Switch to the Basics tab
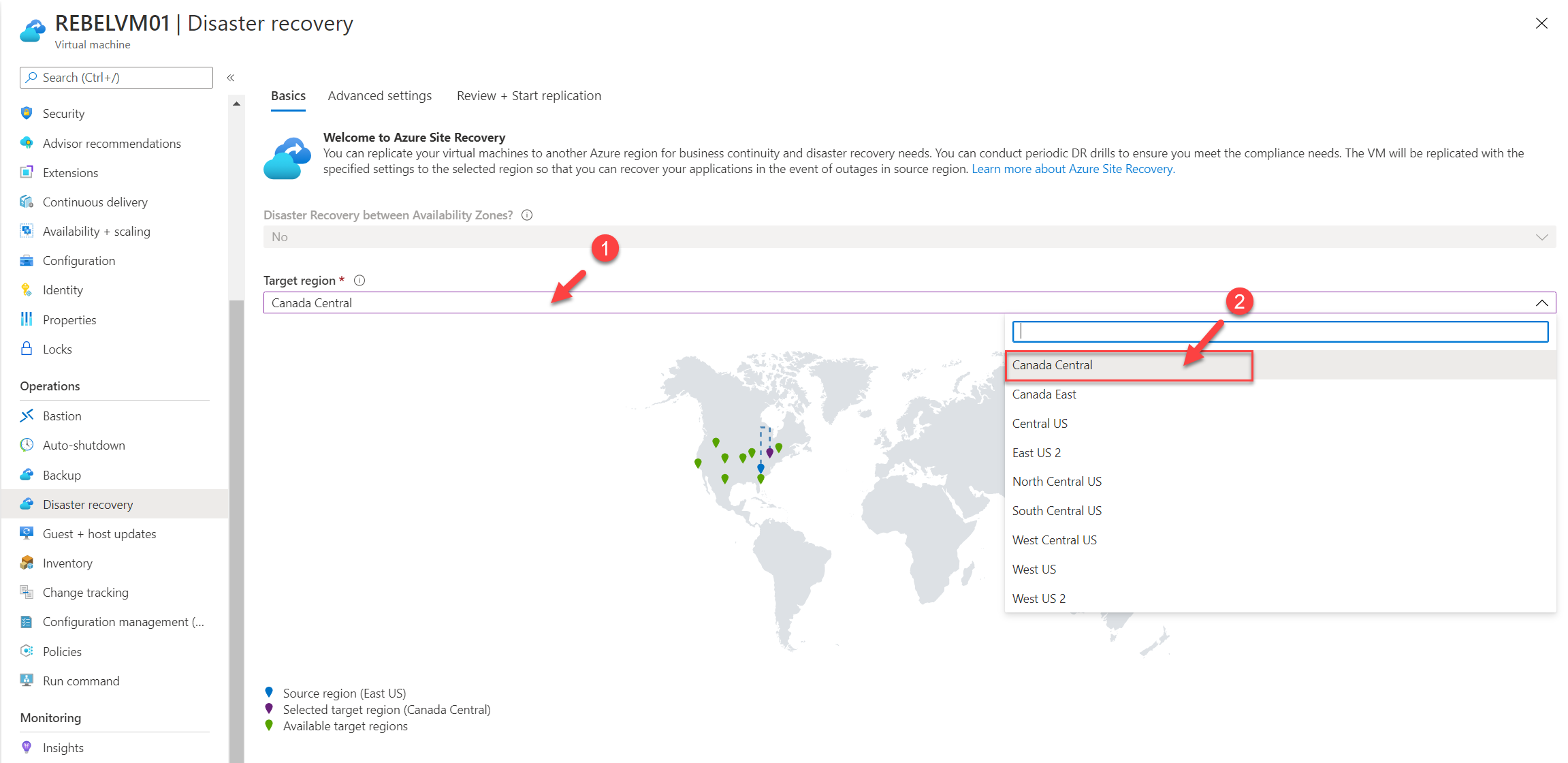Image resolution: width=1568 pixels, height=763 pixels. 288,96
